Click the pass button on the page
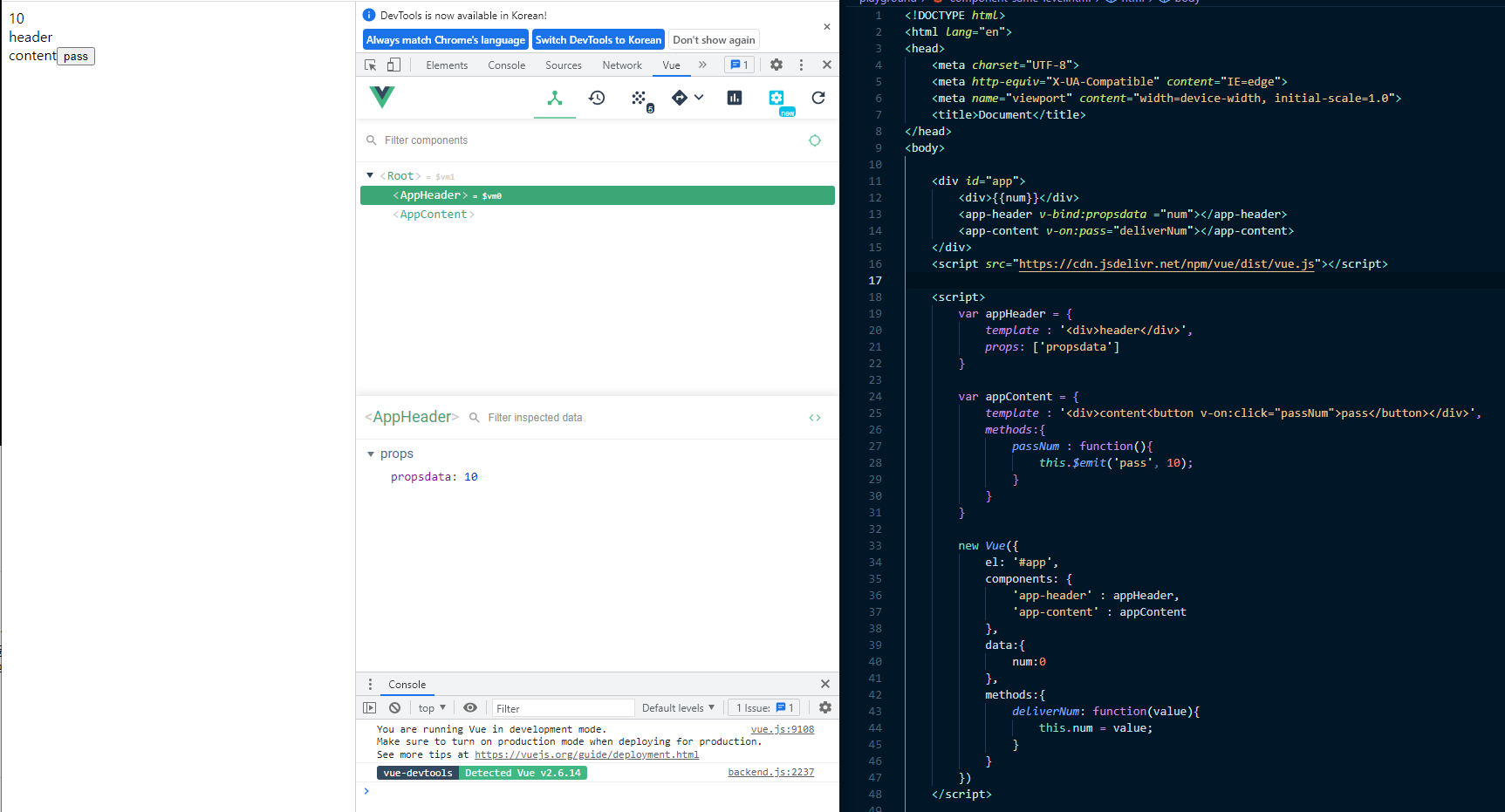Image resolution: width=1505 pixels, height=812 pixels. [x=76, y=57]
